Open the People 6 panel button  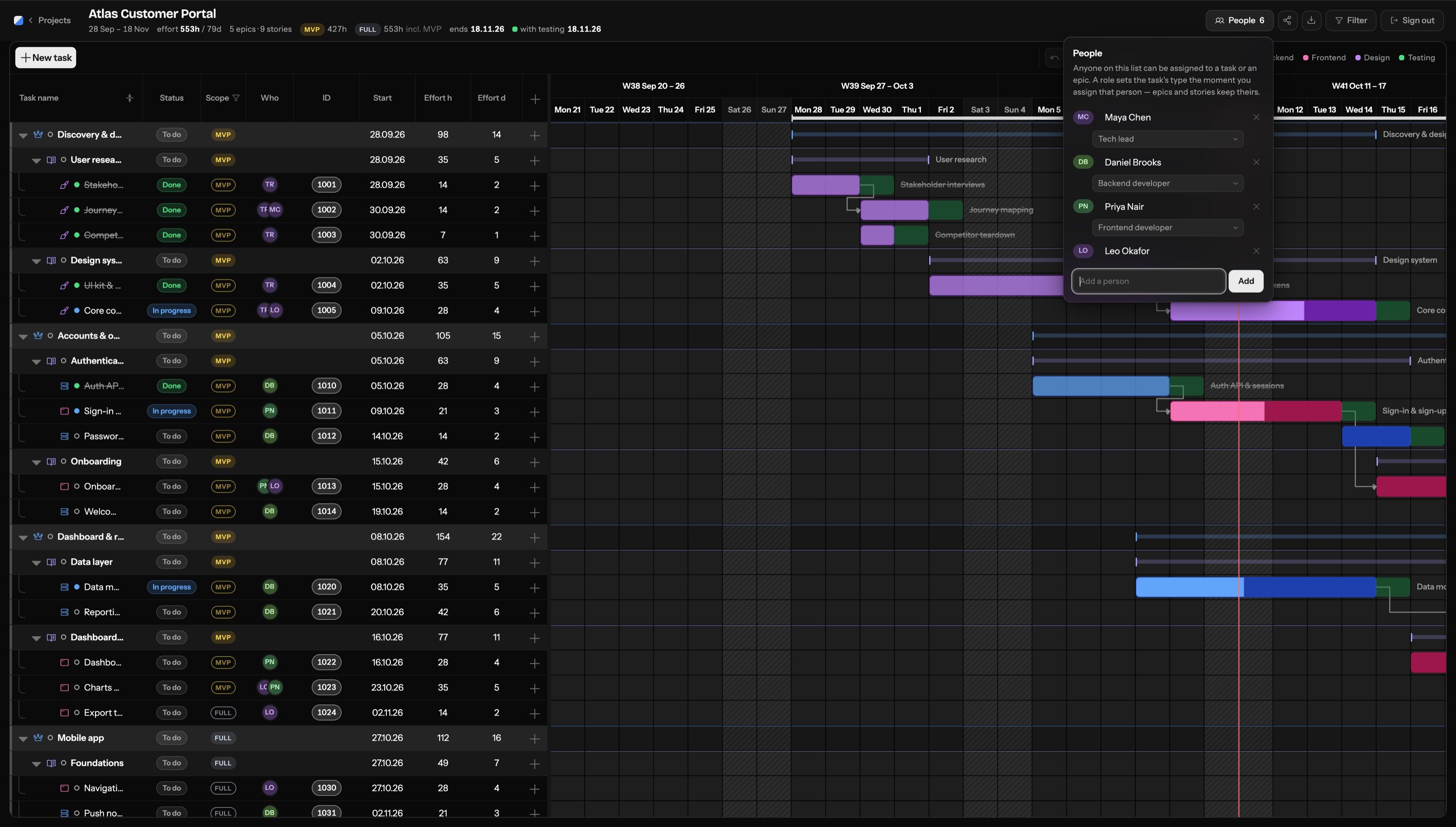click(x=1239, y=20)
